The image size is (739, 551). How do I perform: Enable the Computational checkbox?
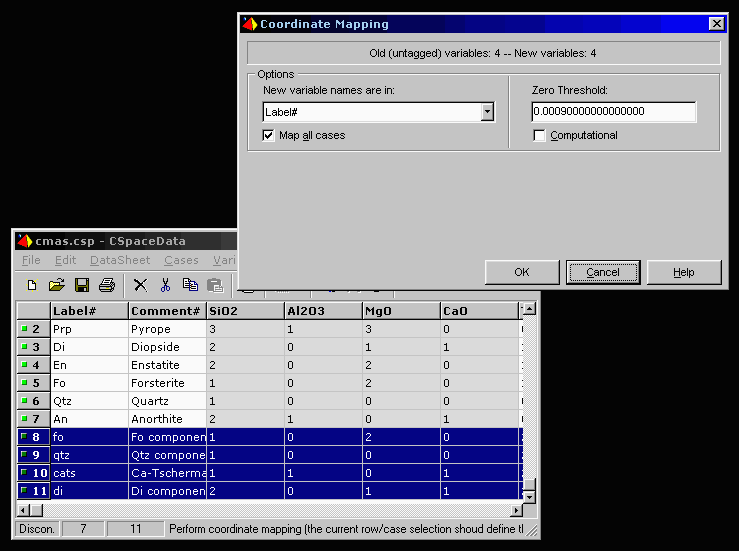tap(540, 135)
